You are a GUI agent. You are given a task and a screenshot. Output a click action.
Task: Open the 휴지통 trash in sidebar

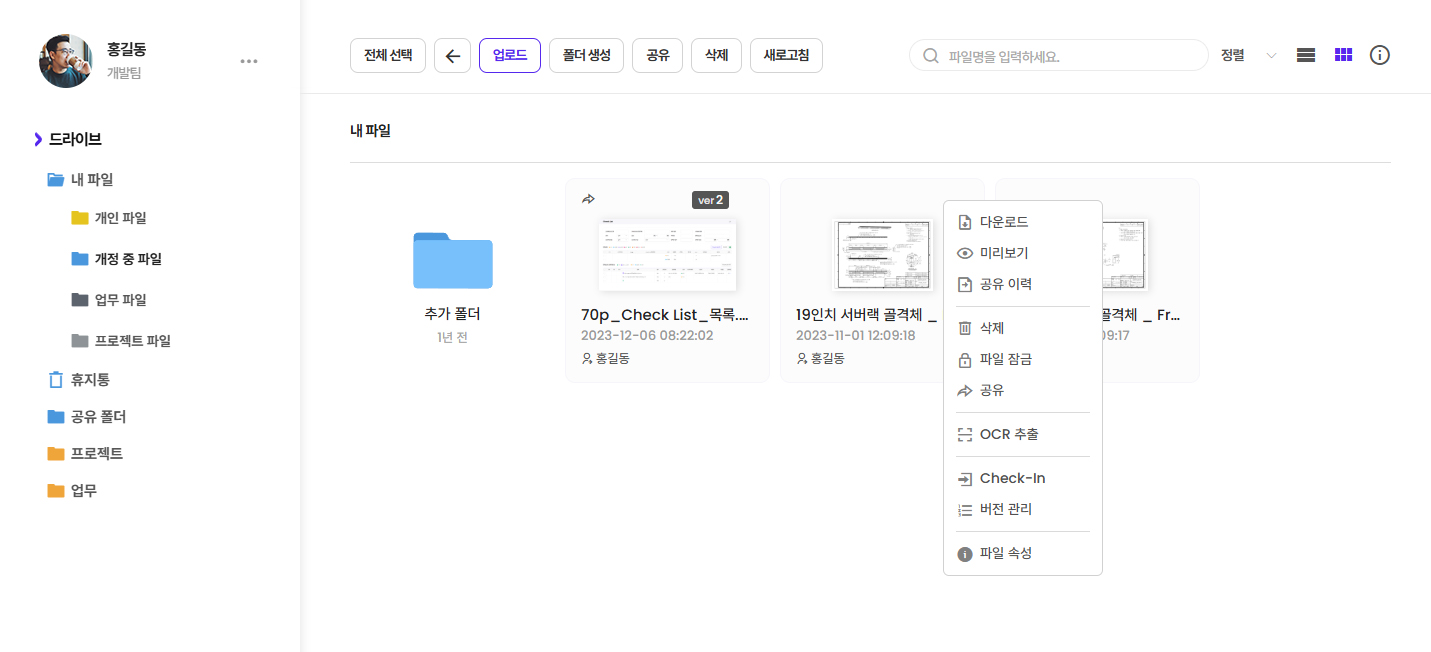[x=89, y=380]
